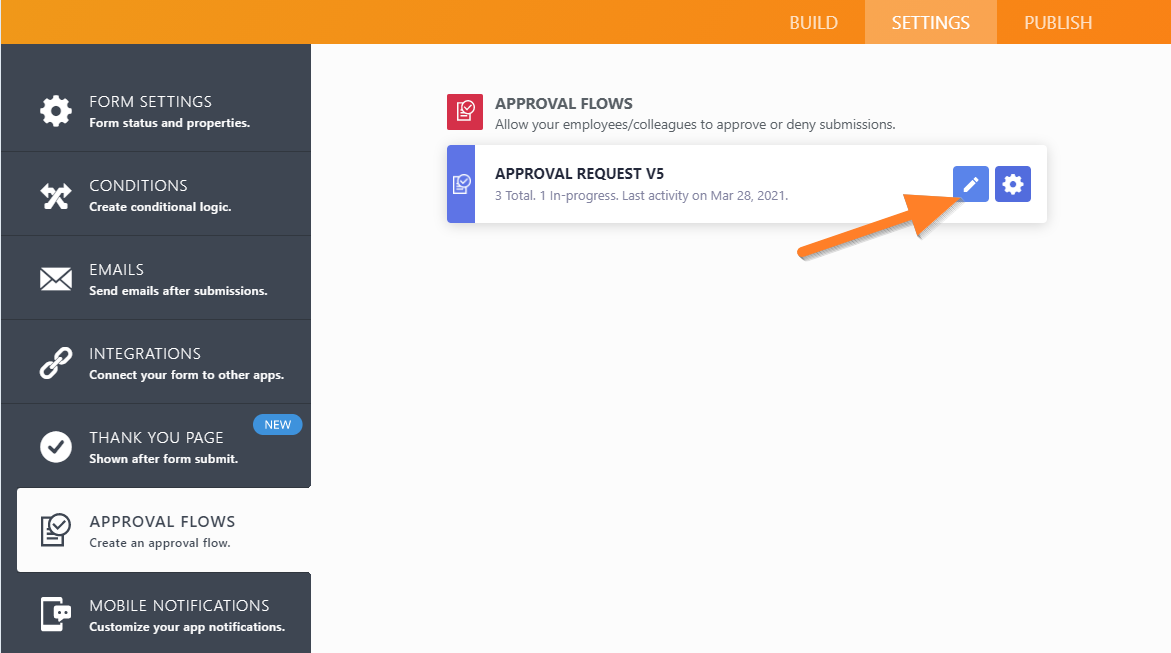Click the Approval Flows sidebar document icon
The width and height of the screenshot is (1171, 653).
coord(56,530)
